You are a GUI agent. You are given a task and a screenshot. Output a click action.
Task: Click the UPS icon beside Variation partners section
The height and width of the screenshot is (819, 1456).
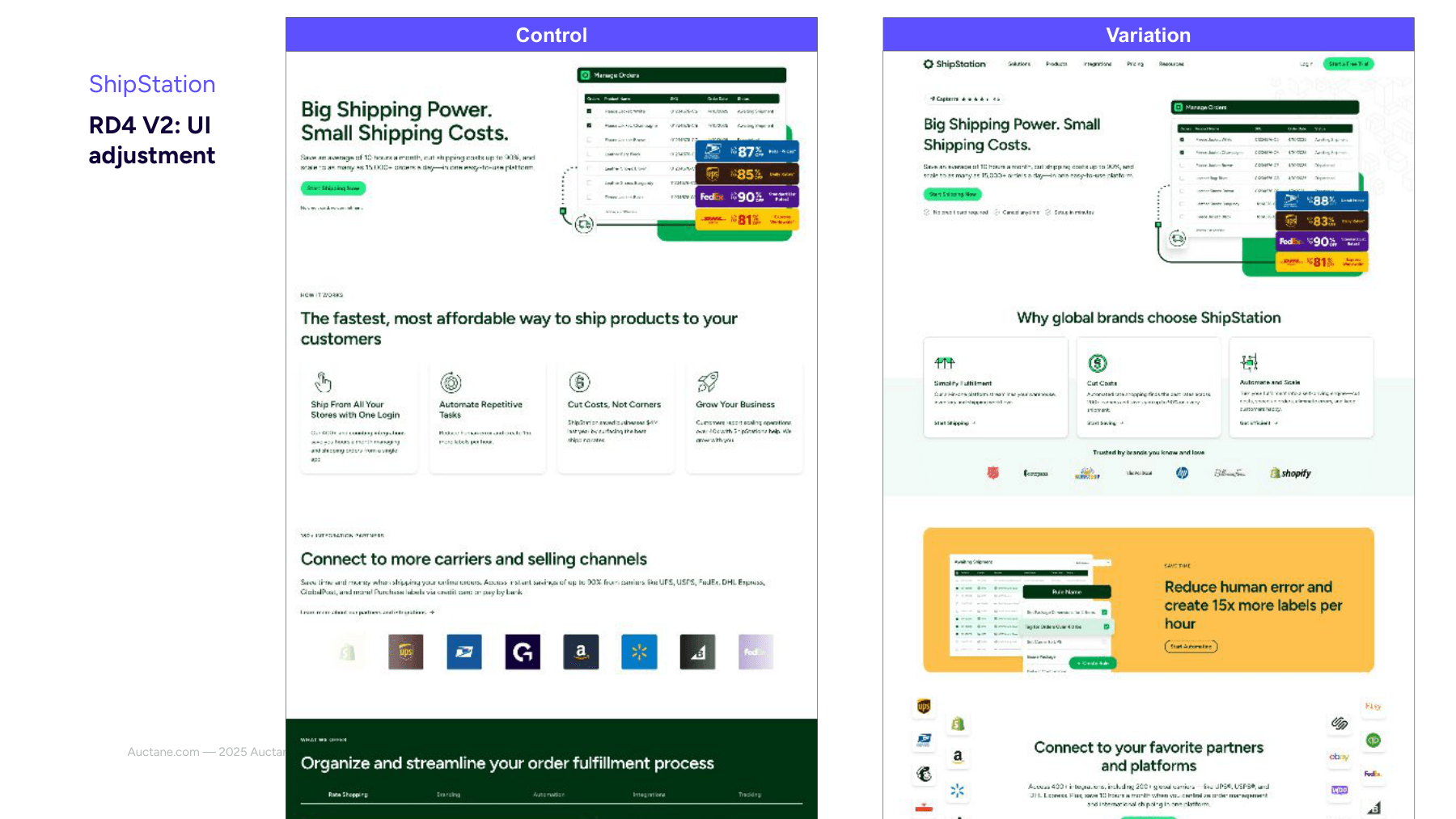point(924,707)
